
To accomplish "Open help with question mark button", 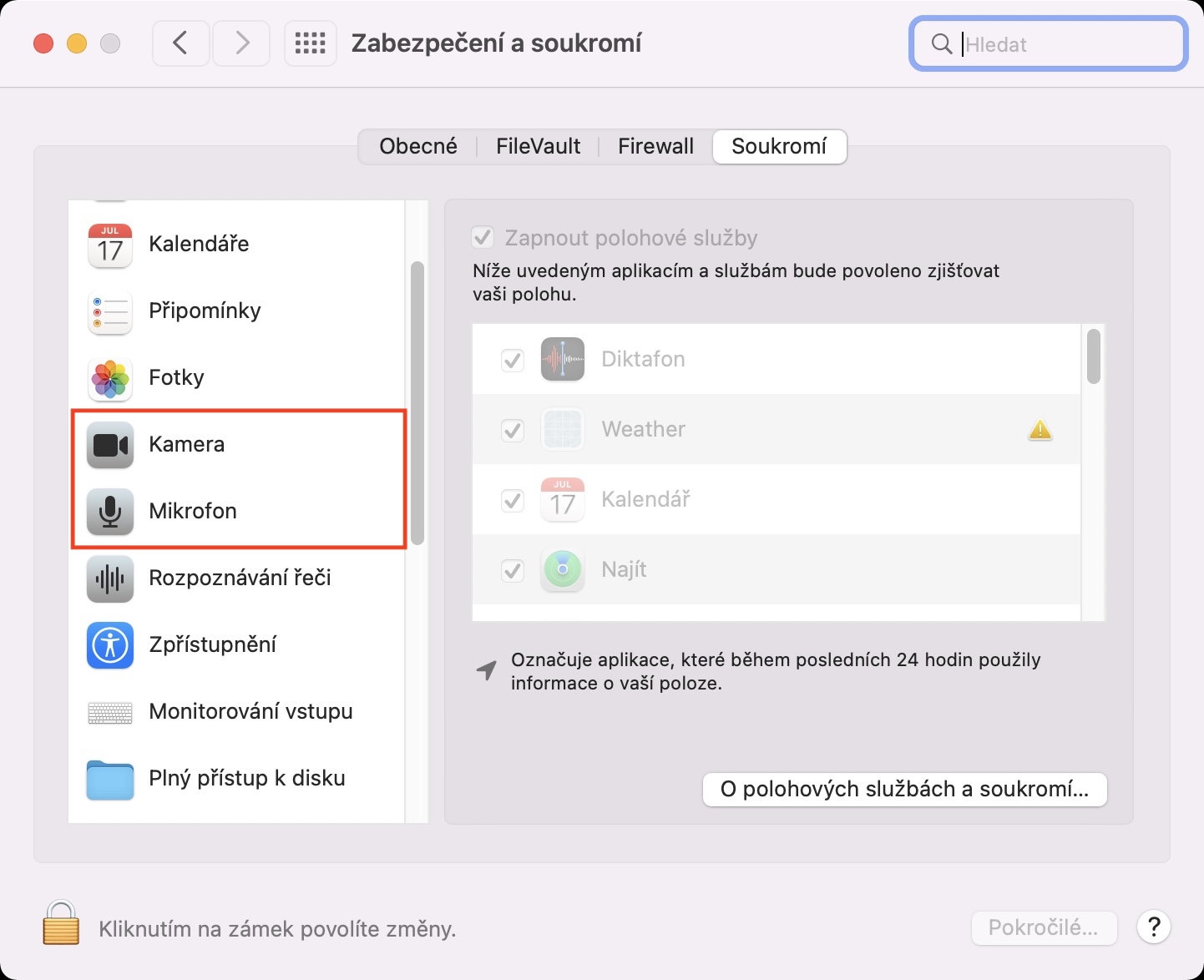I will point(1154,927).
